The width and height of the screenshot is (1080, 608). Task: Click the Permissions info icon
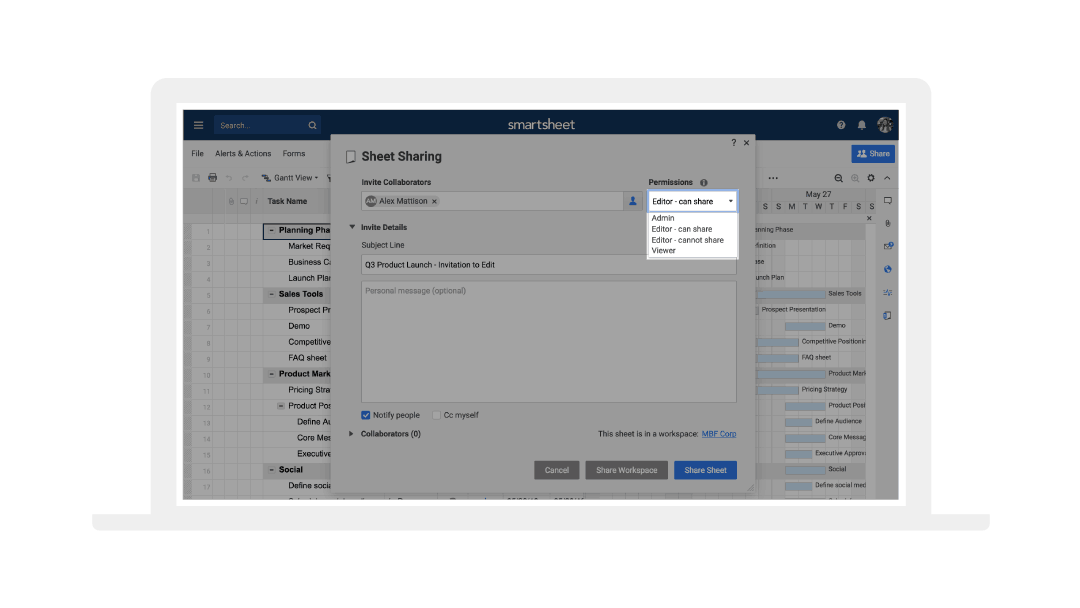[x=703, y=182]
